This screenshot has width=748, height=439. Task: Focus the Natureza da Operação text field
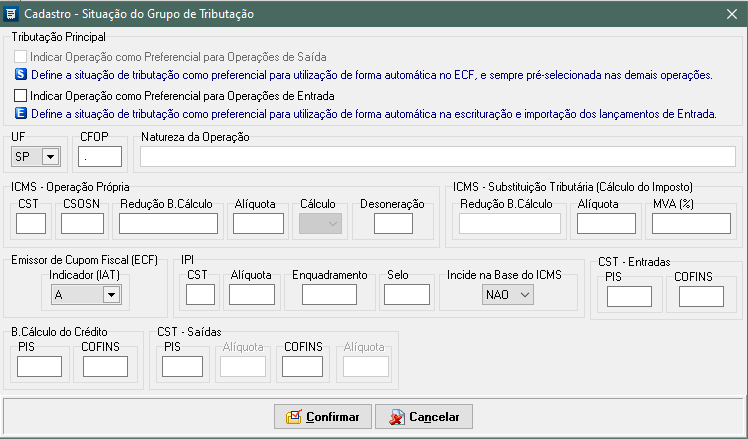click(438, 156)
